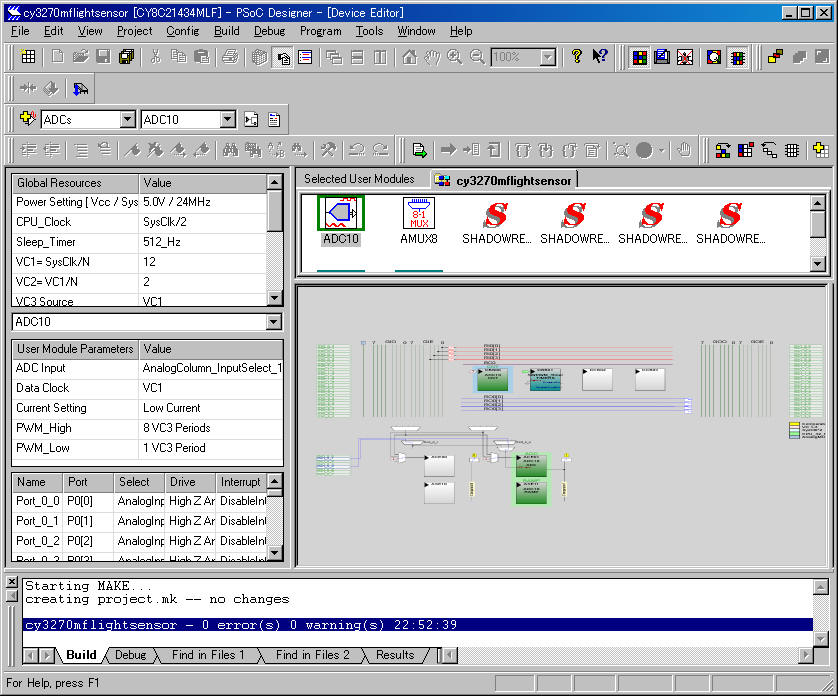The image size is (838, 696).
Task: Click the Save toolbar icon
Action: tap(103, 57)
